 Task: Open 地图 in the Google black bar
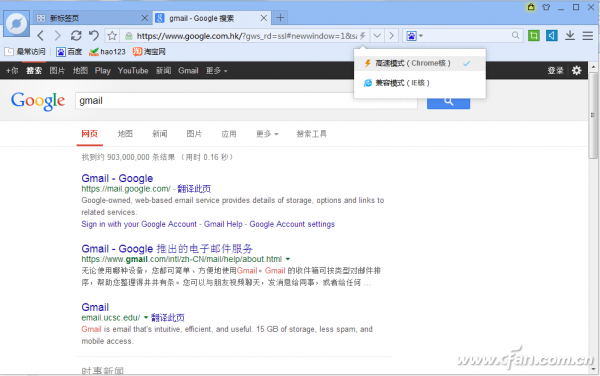point(80,71)
